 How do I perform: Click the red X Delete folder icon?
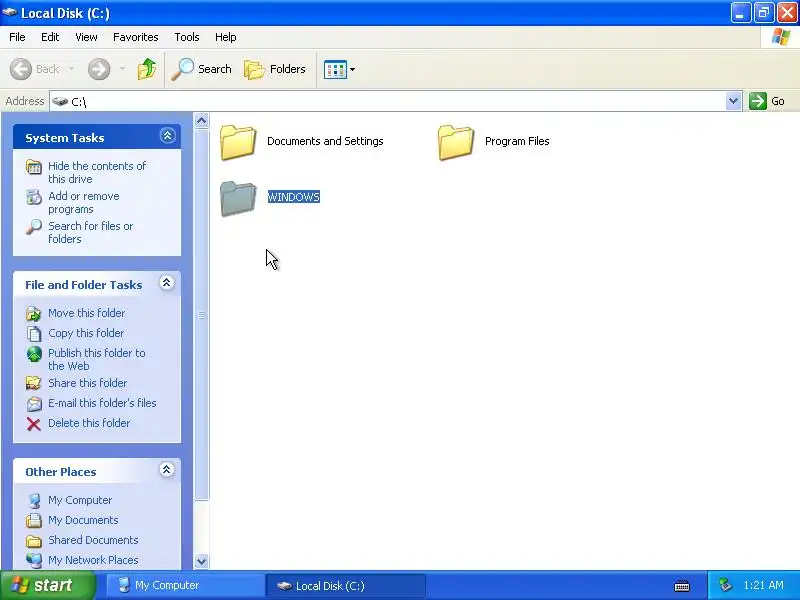click(34, 424)
